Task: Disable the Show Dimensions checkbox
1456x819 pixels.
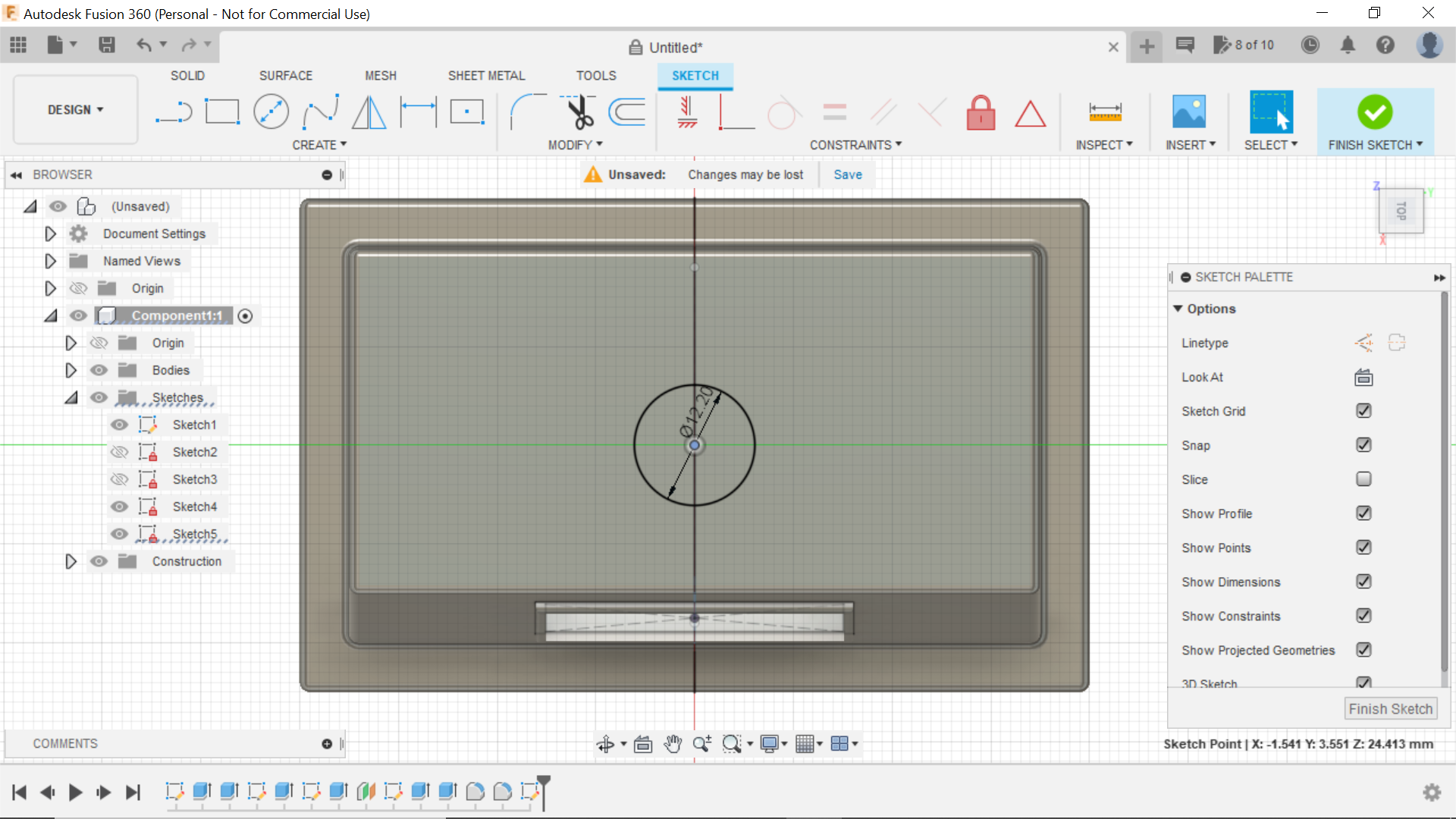Action: coord(1363,582)
